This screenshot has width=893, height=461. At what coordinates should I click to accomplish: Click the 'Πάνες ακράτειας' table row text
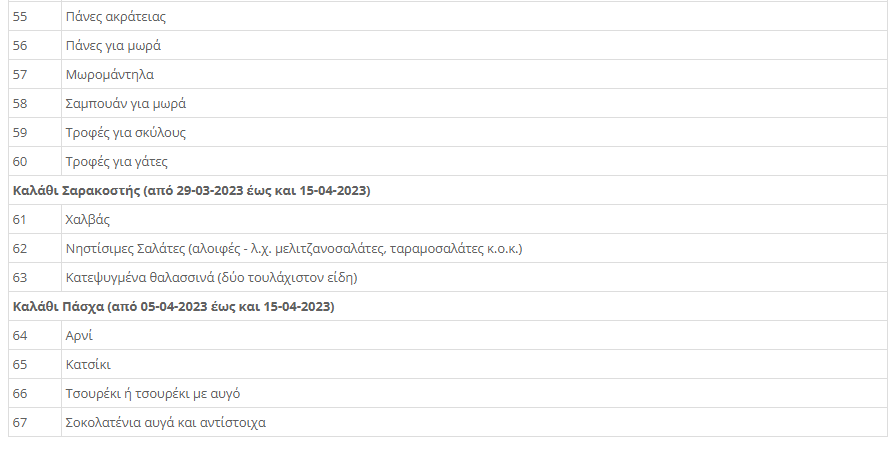click(x=115, y=17)
